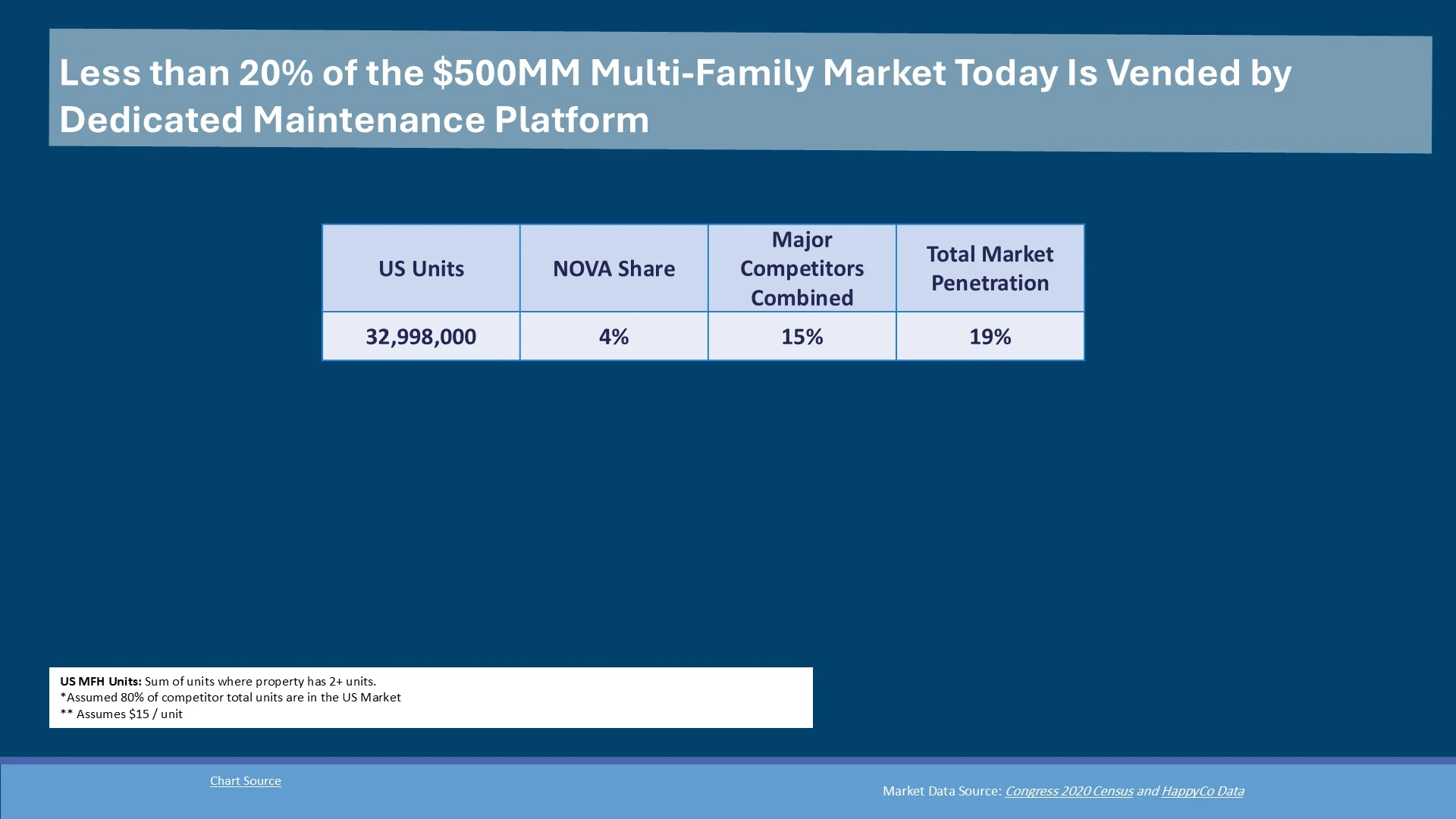Open the Chart Source link
Image resolution: width=1456 pixels, height=819 pixels.
[x=245, y=780]
